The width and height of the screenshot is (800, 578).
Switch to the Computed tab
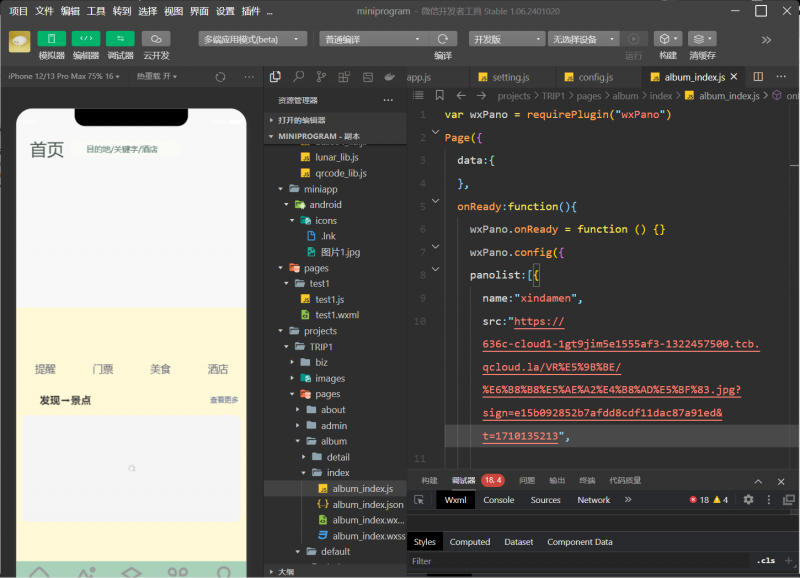(x=469, y=542)
